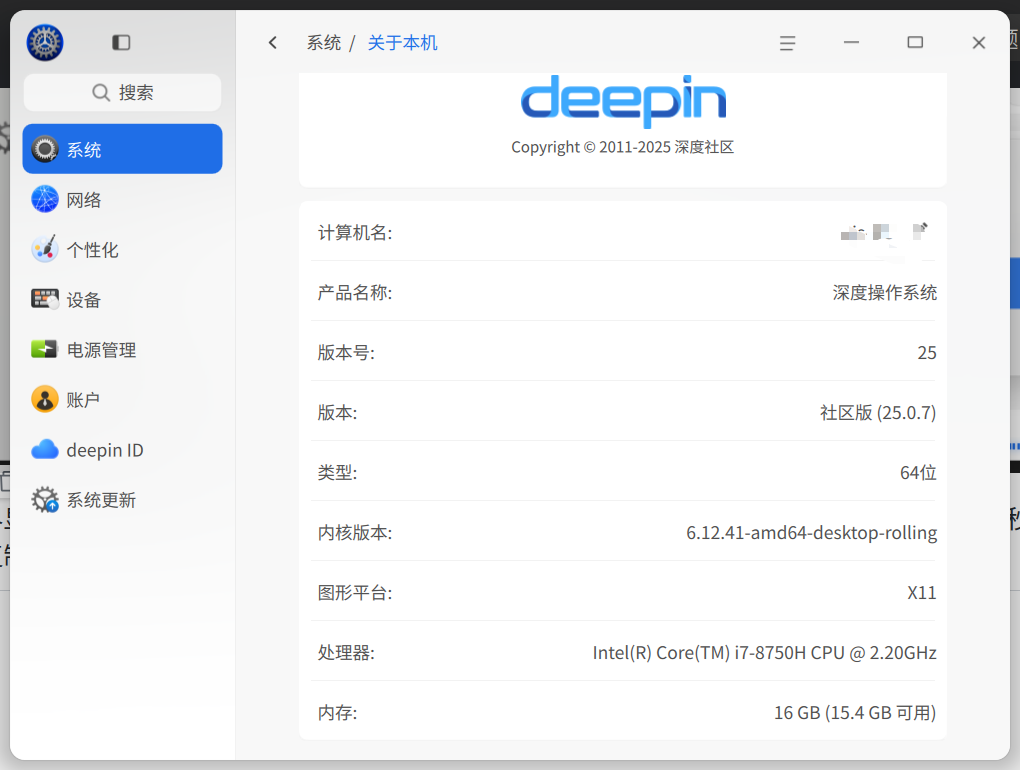Viewport: 1020px width, 770px height.
Task: Click the 计算机名 label
Action: tap(355, 233)
